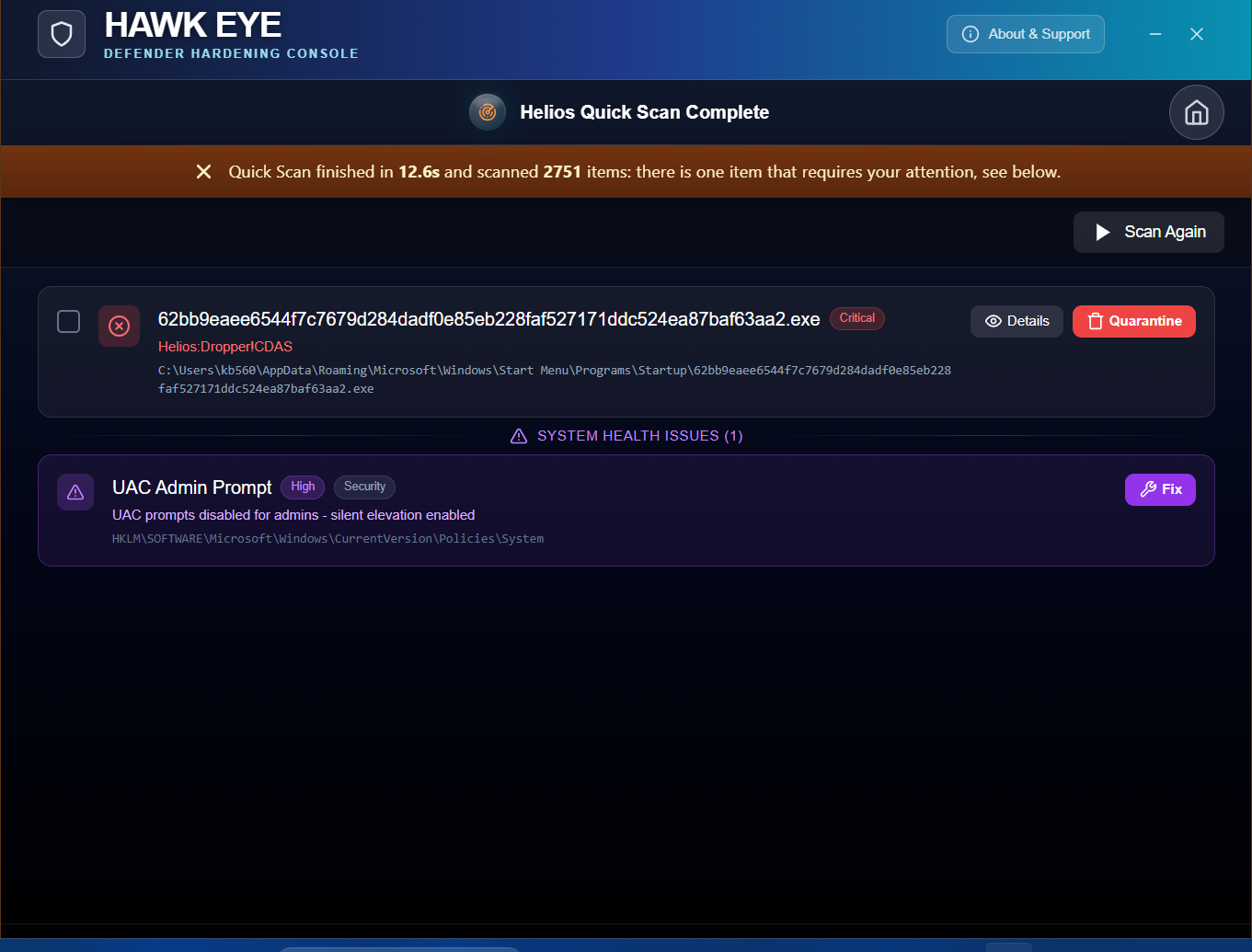1252x952 pixels.
Task: Dismiss the Quick Scan finished banner X
Action: click(204, 172)
